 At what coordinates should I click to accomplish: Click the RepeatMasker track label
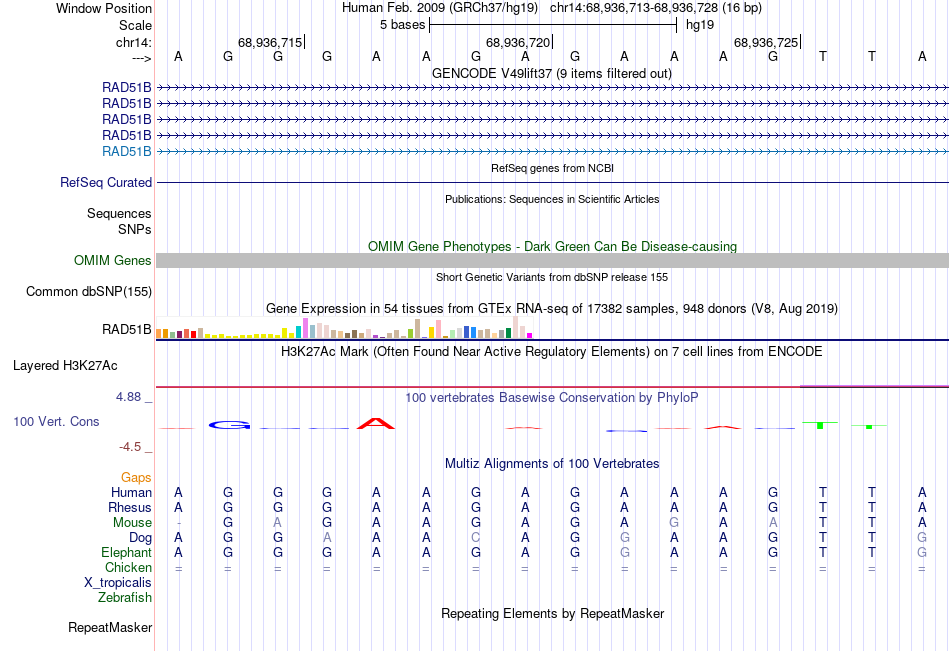coord(110,627)
